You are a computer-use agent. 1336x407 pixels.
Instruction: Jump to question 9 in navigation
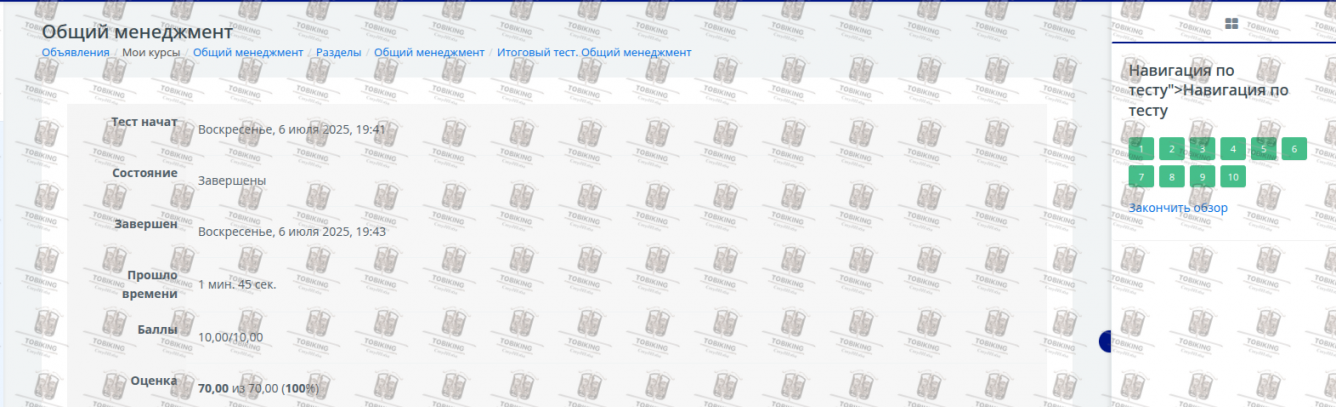(1202, 176)
